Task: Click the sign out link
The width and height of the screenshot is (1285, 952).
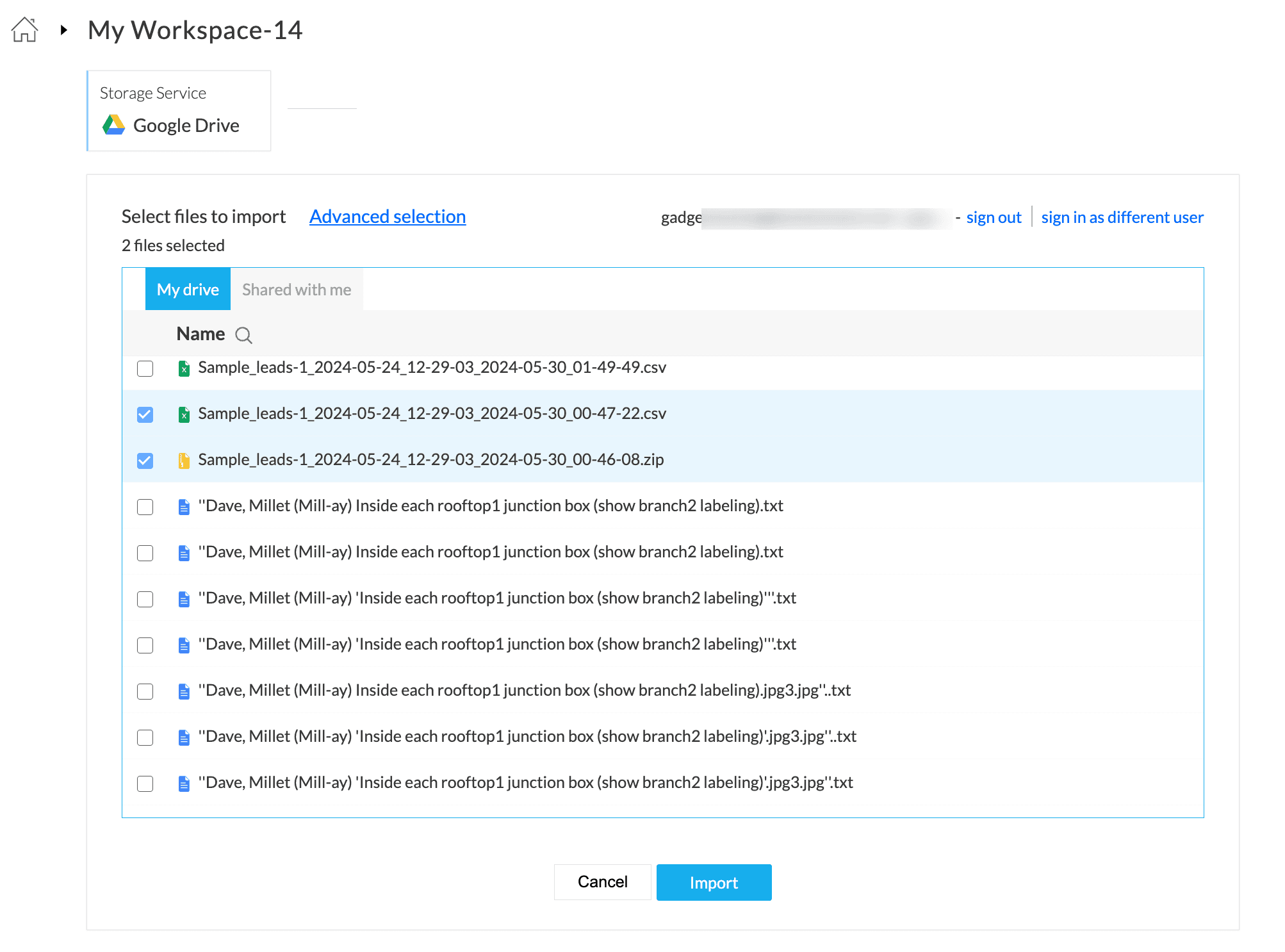Action: 994,218
